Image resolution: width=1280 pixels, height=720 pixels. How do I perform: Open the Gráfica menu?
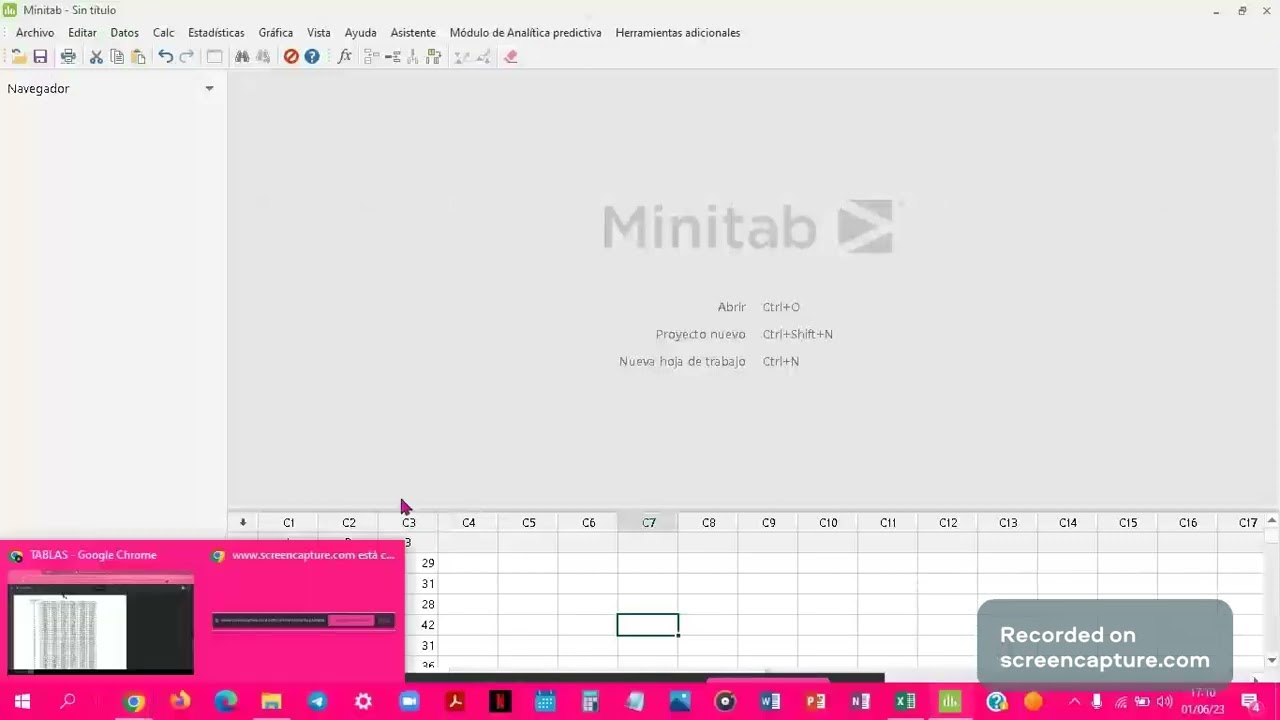click(x=276, y=33)
